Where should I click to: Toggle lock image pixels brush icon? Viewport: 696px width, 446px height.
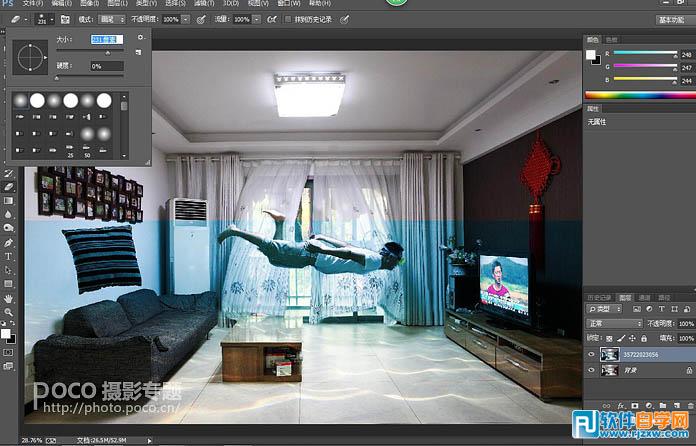coord(621,339)
